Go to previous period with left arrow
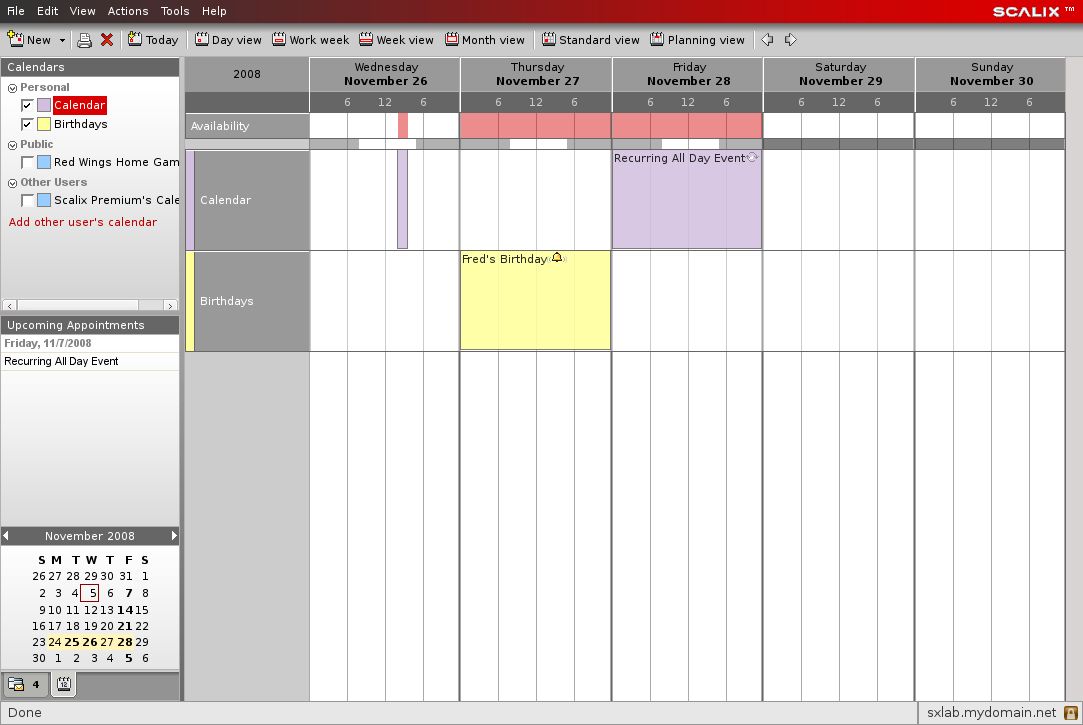 tap(768, 40)
